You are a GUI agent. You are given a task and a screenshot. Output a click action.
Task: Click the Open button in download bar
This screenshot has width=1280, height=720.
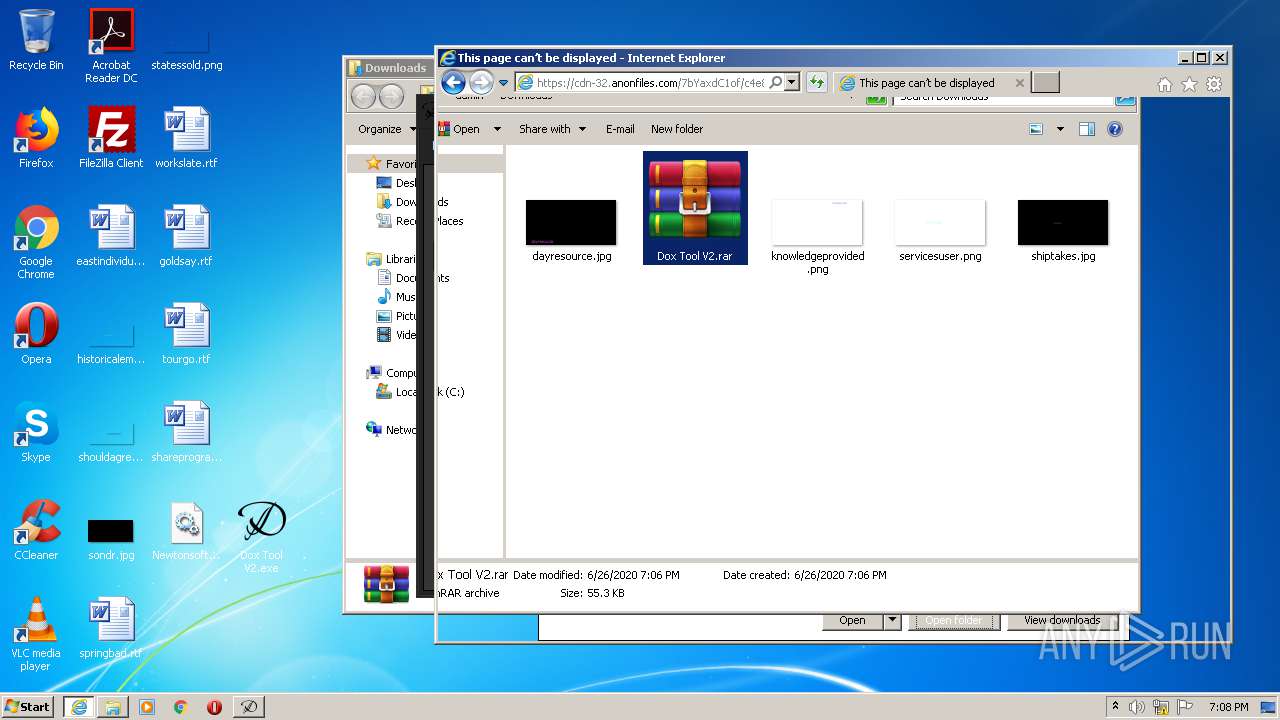tap(852, 621)
